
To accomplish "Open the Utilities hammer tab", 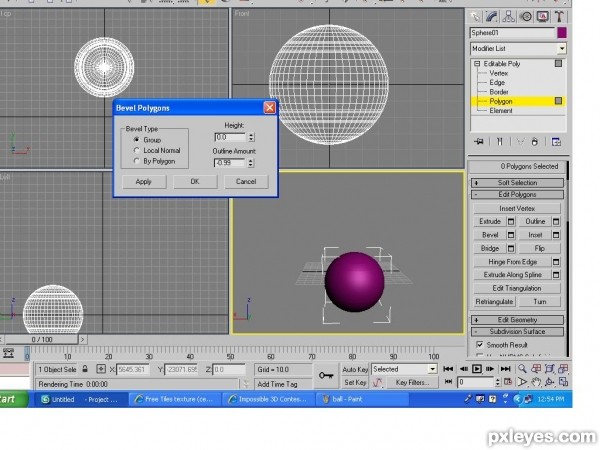I will (559, 16).
